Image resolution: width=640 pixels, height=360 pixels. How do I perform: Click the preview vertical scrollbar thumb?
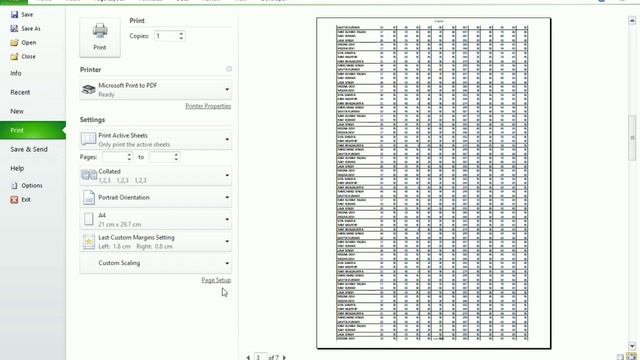coord(632,138)
